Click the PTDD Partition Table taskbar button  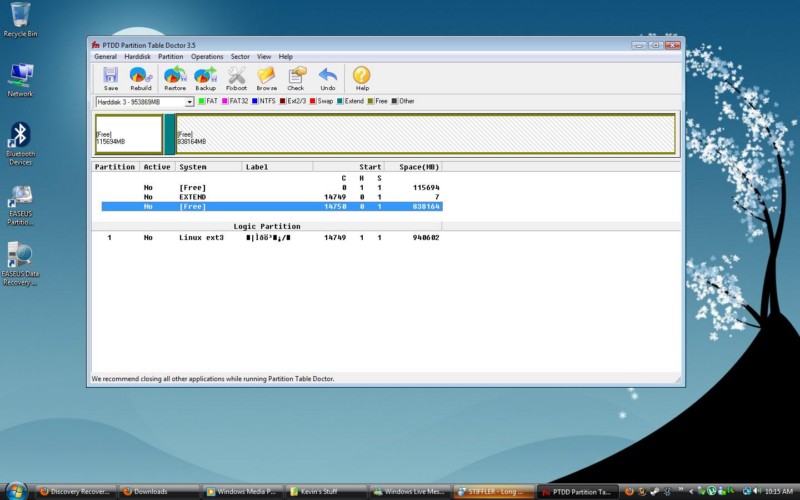click(577, 492)
